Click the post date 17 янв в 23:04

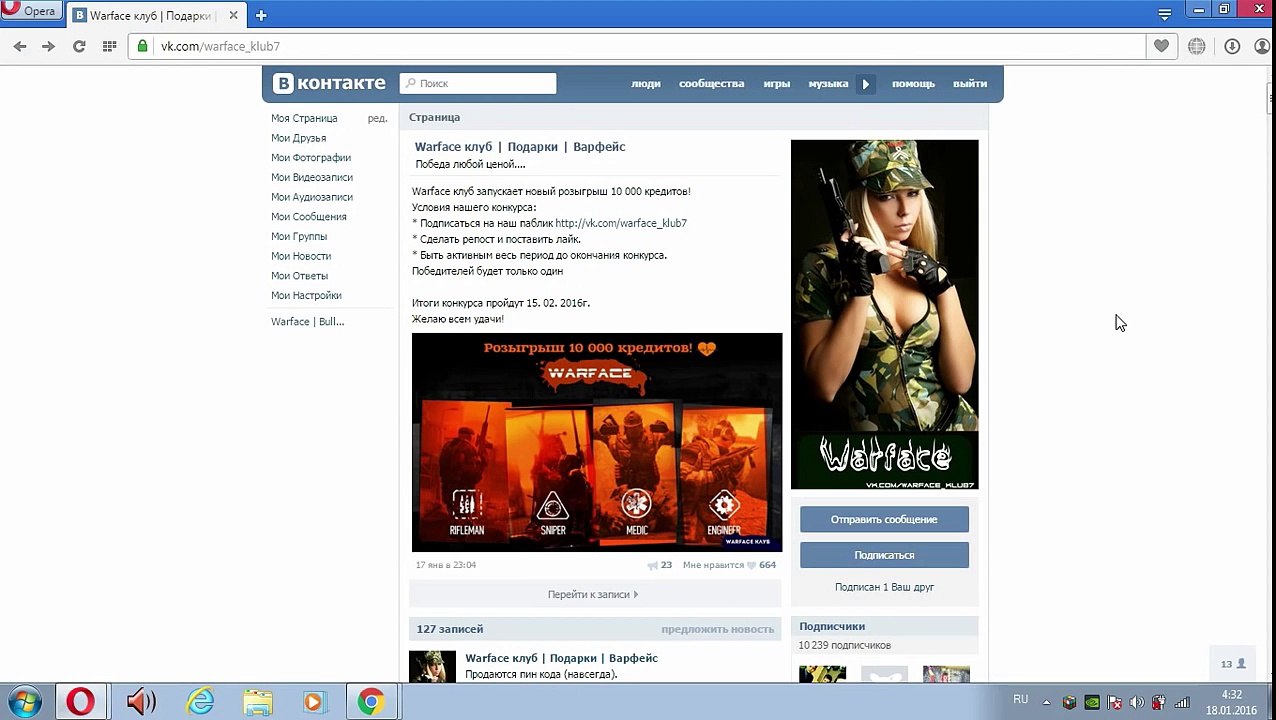(x=446, y=565)
